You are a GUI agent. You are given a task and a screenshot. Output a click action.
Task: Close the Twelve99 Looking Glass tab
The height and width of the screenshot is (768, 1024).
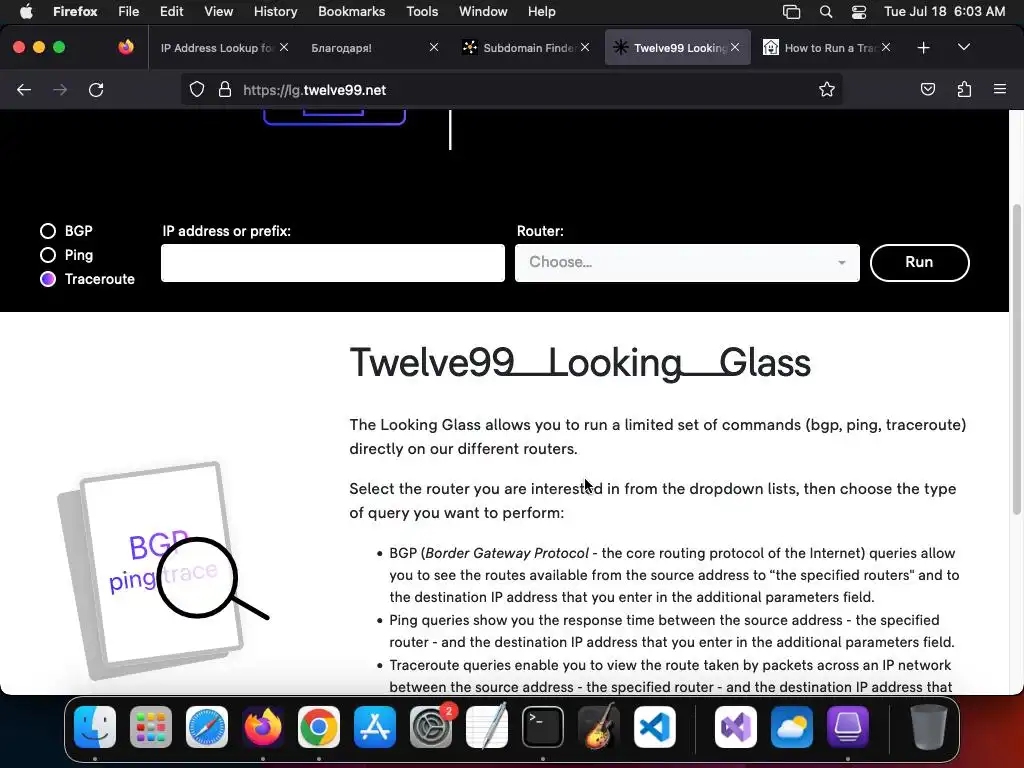coord(735,47)
